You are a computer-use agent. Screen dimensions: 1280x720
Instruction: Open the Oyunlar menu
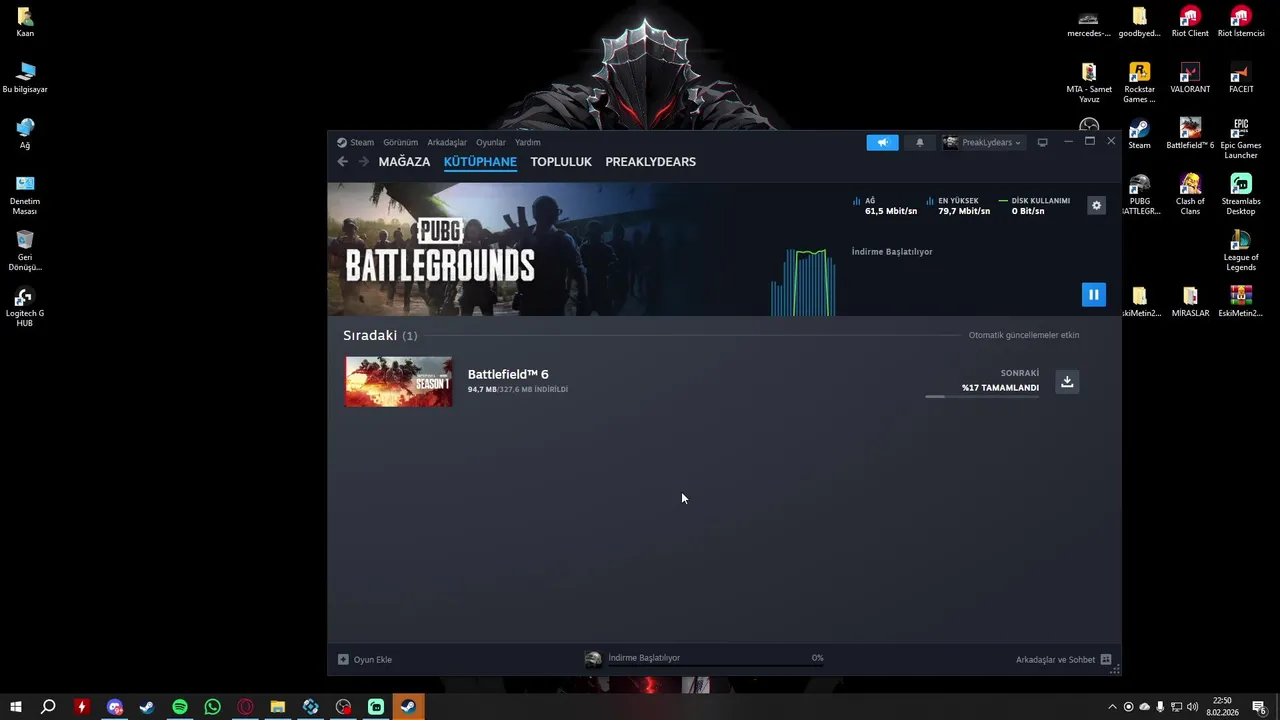click(490, 142)
